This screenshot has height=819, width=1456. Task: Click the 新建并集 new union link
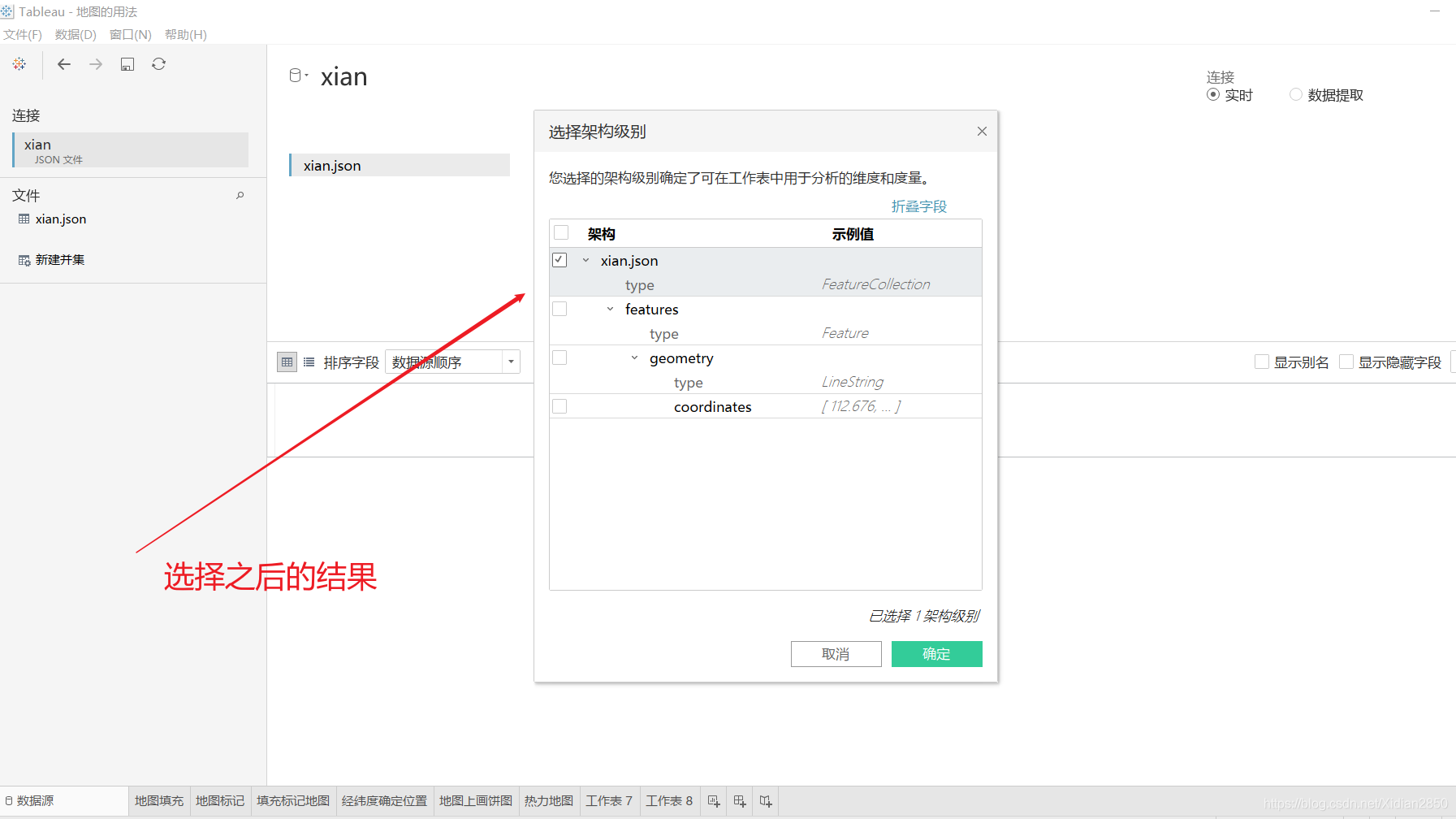[60, 260]
